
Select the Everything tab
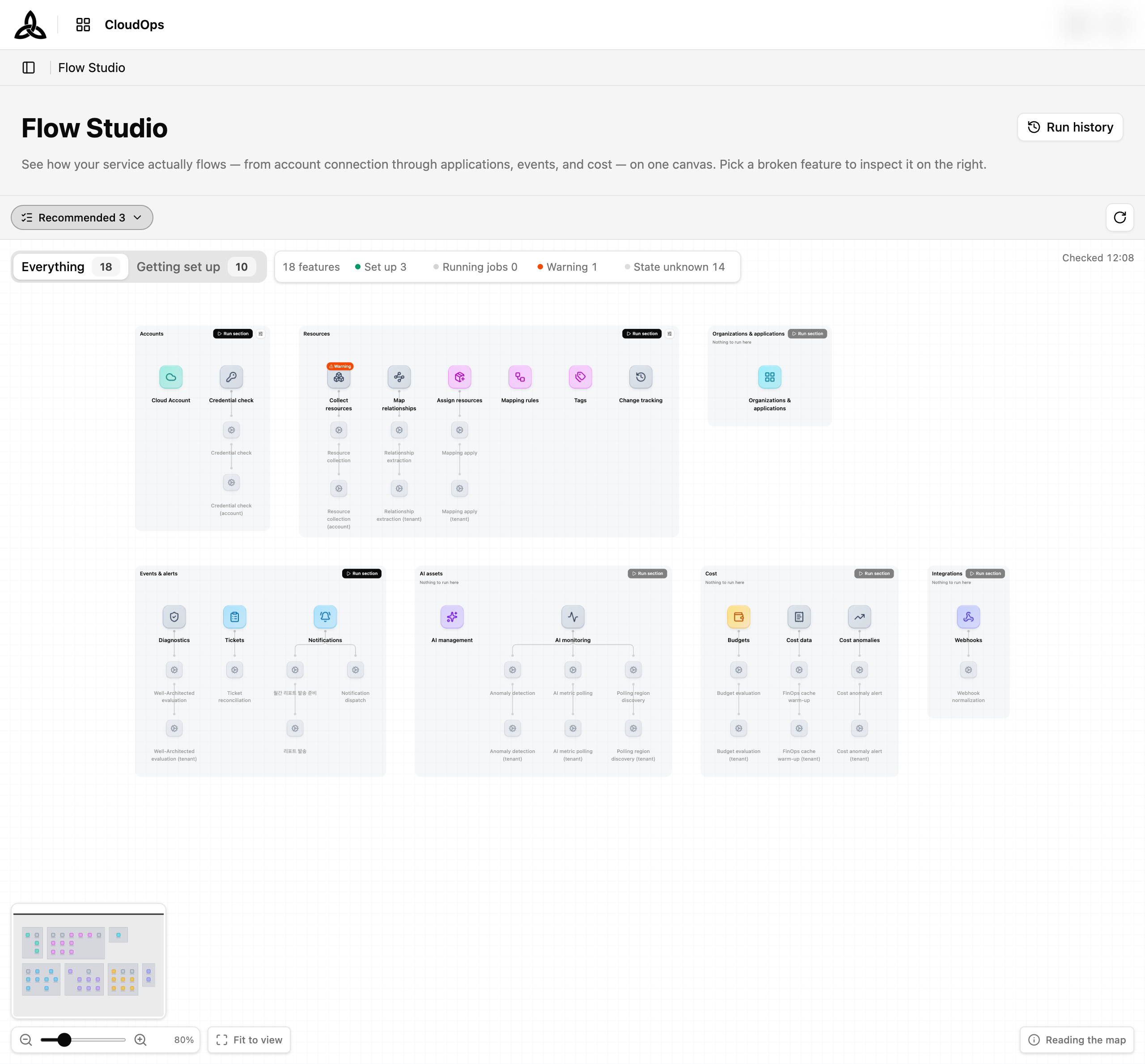click(x=70, y=267)
